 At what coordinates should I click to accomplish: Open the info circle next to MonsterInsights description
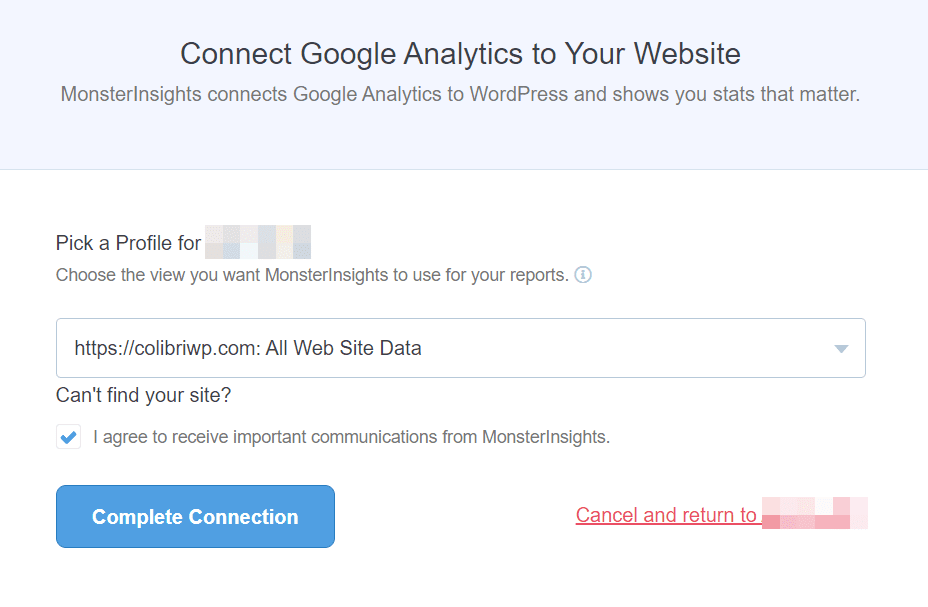click(583, 274)
